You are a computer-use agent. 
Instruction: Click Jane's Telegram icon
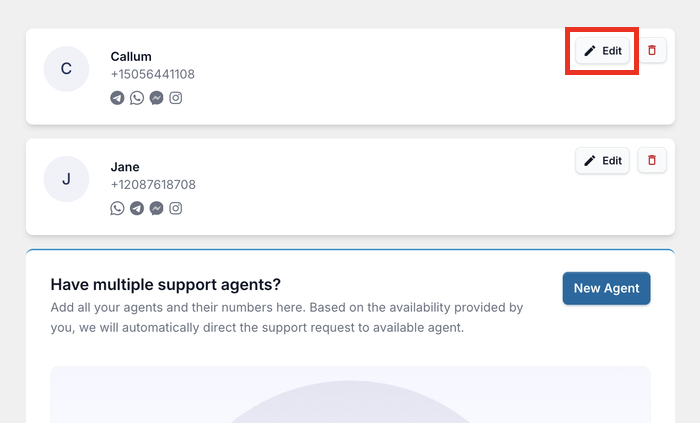pyautogui.click(x=137, y=208)
